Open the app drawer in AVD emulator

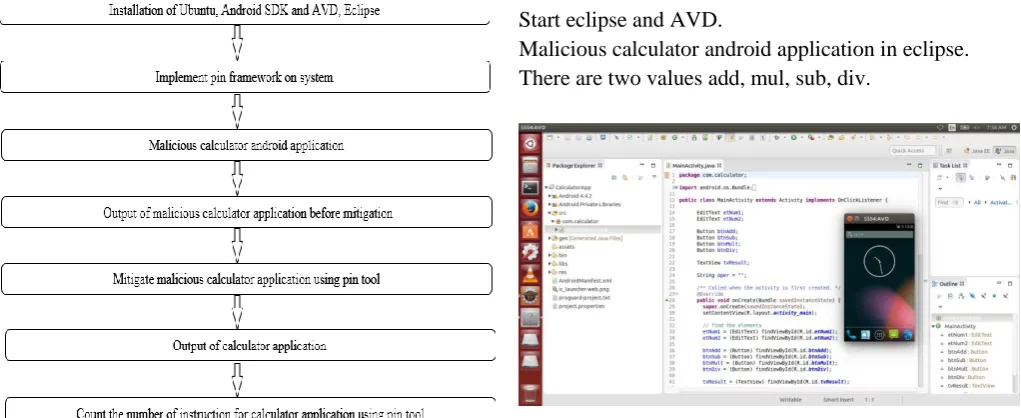tap(879, 335)
